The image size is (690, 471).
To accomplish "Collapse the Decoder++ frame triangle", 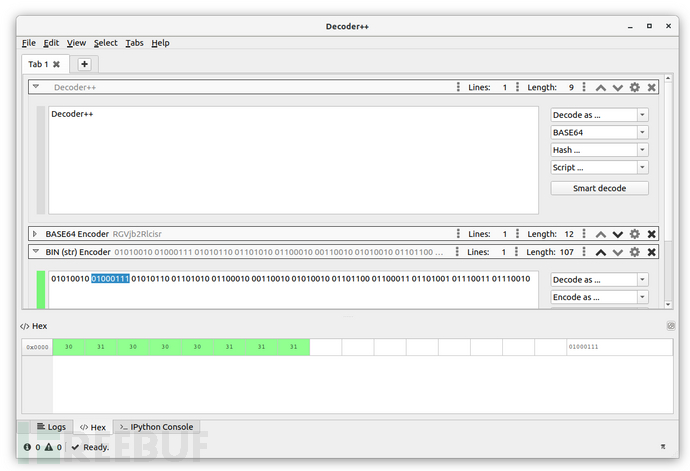I will coord(36,87).
